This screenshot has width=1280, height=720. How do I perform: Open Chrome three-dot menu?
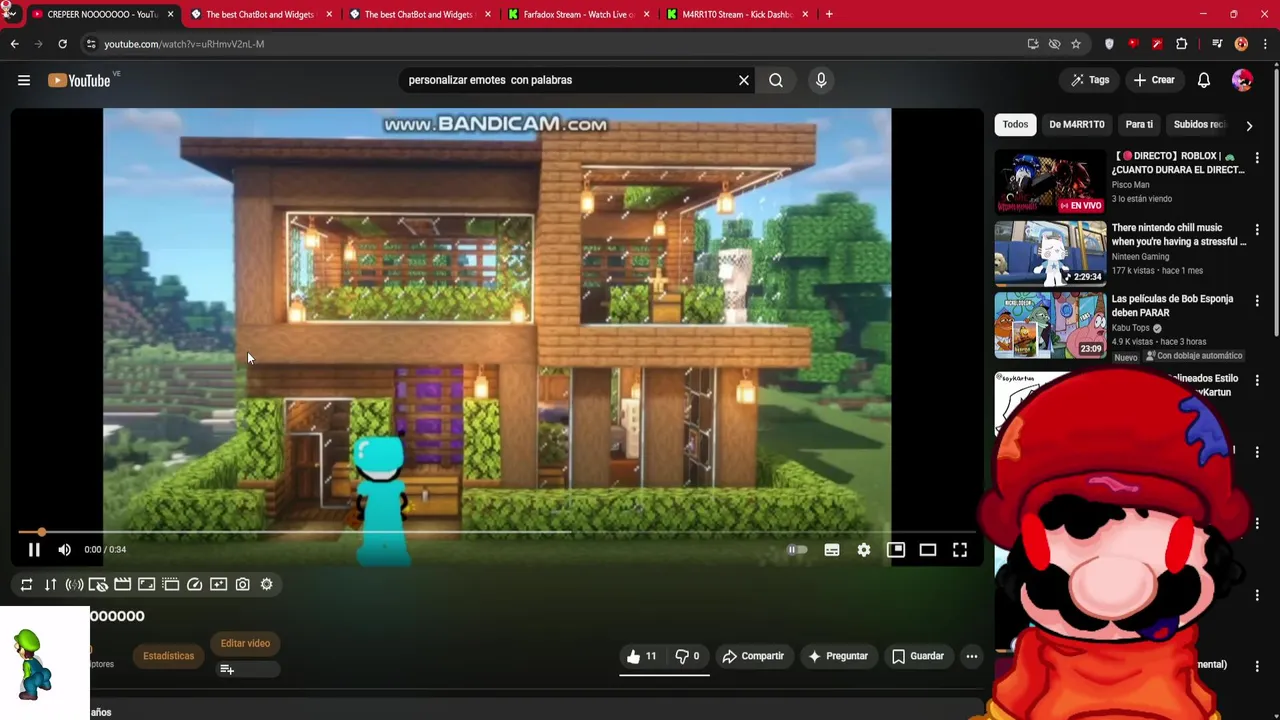pyautogui.click(x=1265, y=44)
